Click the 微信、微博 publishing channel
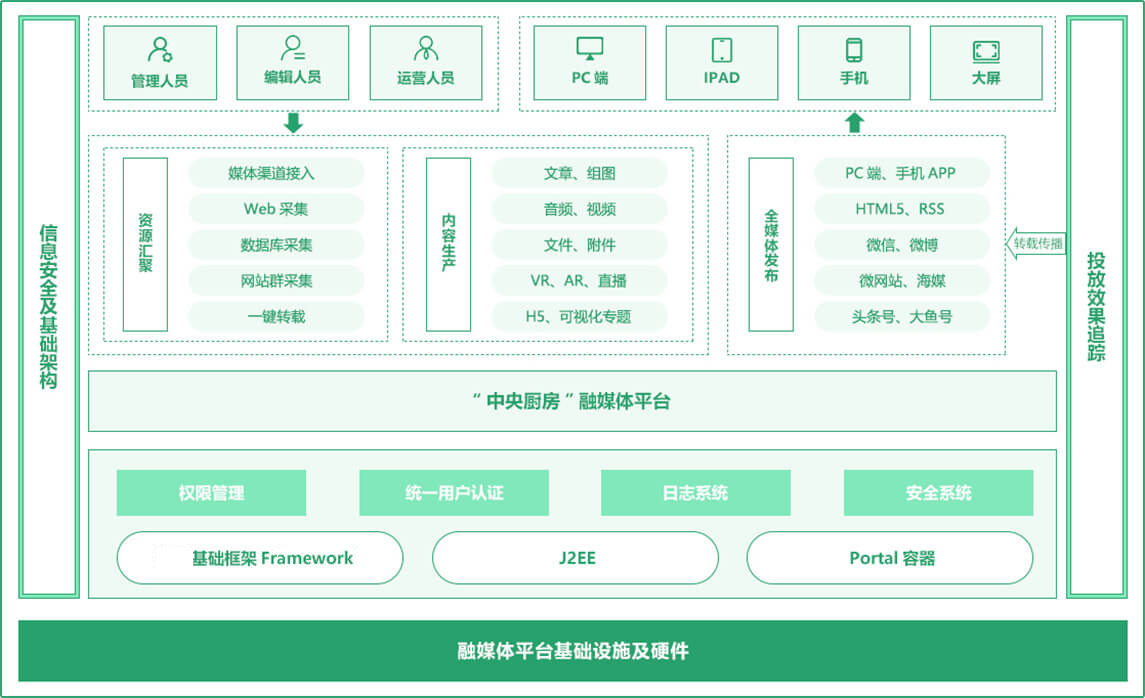The height and width of the screenshot is (698, 1145). (902, 245)
